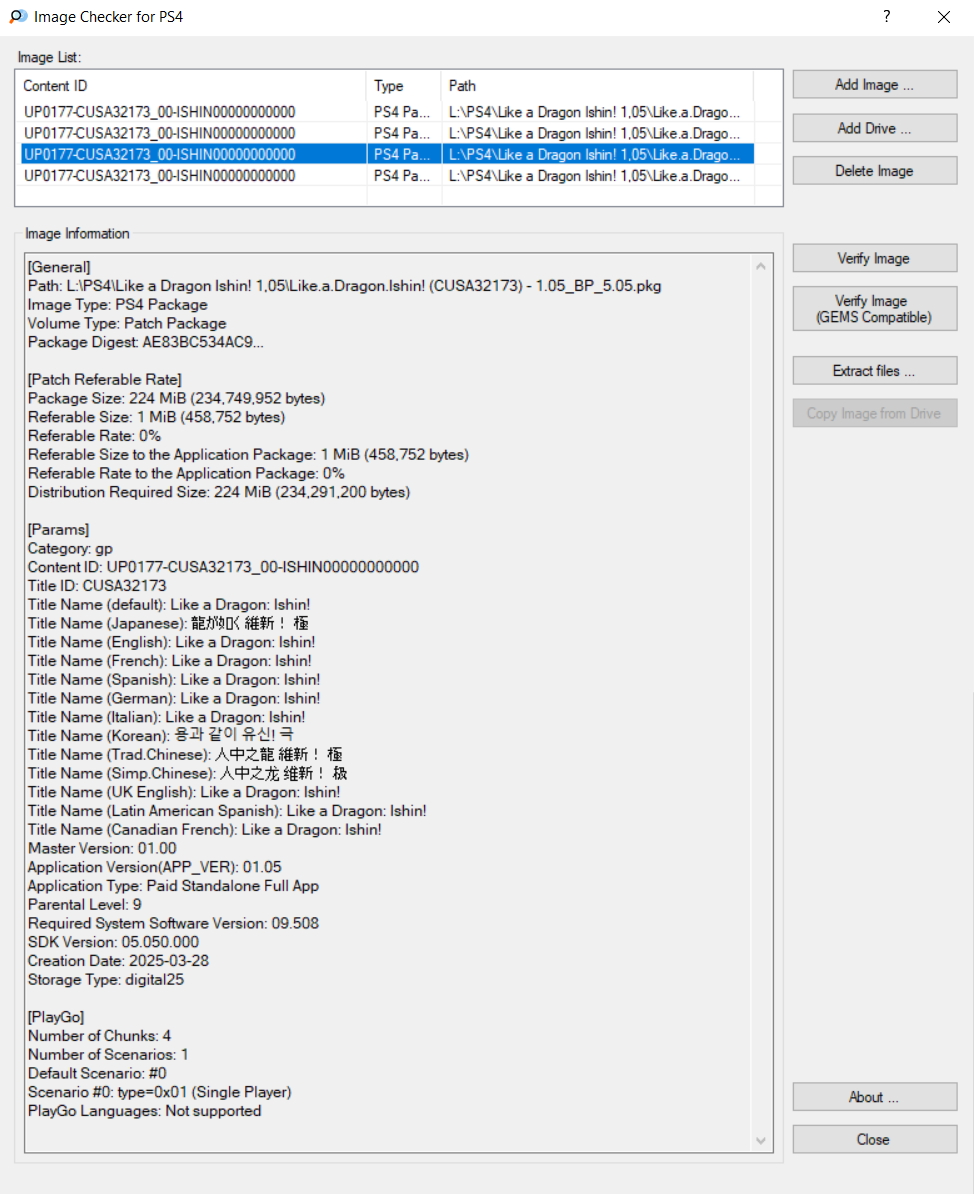Click the 'Title Name (Trad.Chinese)' line

point(185,755)
